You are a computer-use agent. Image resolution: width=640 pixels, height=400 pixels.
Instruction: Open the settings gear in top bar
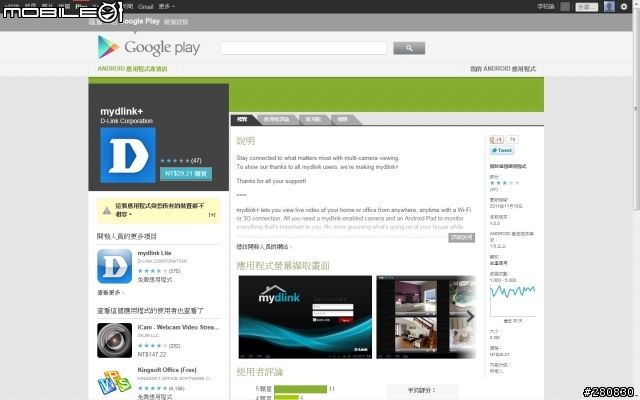[624, 6]
